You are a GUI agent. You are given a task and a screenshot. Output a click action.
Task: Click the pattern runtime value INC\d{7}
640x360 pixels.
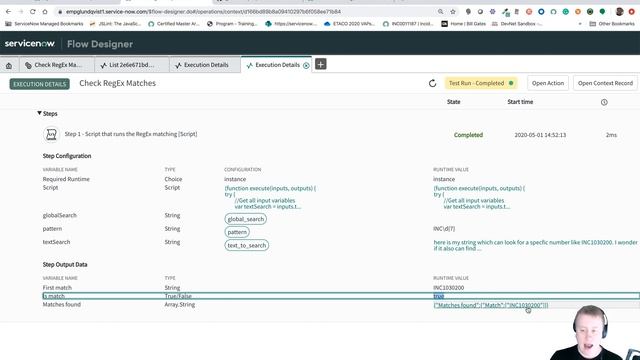point(444,229)
